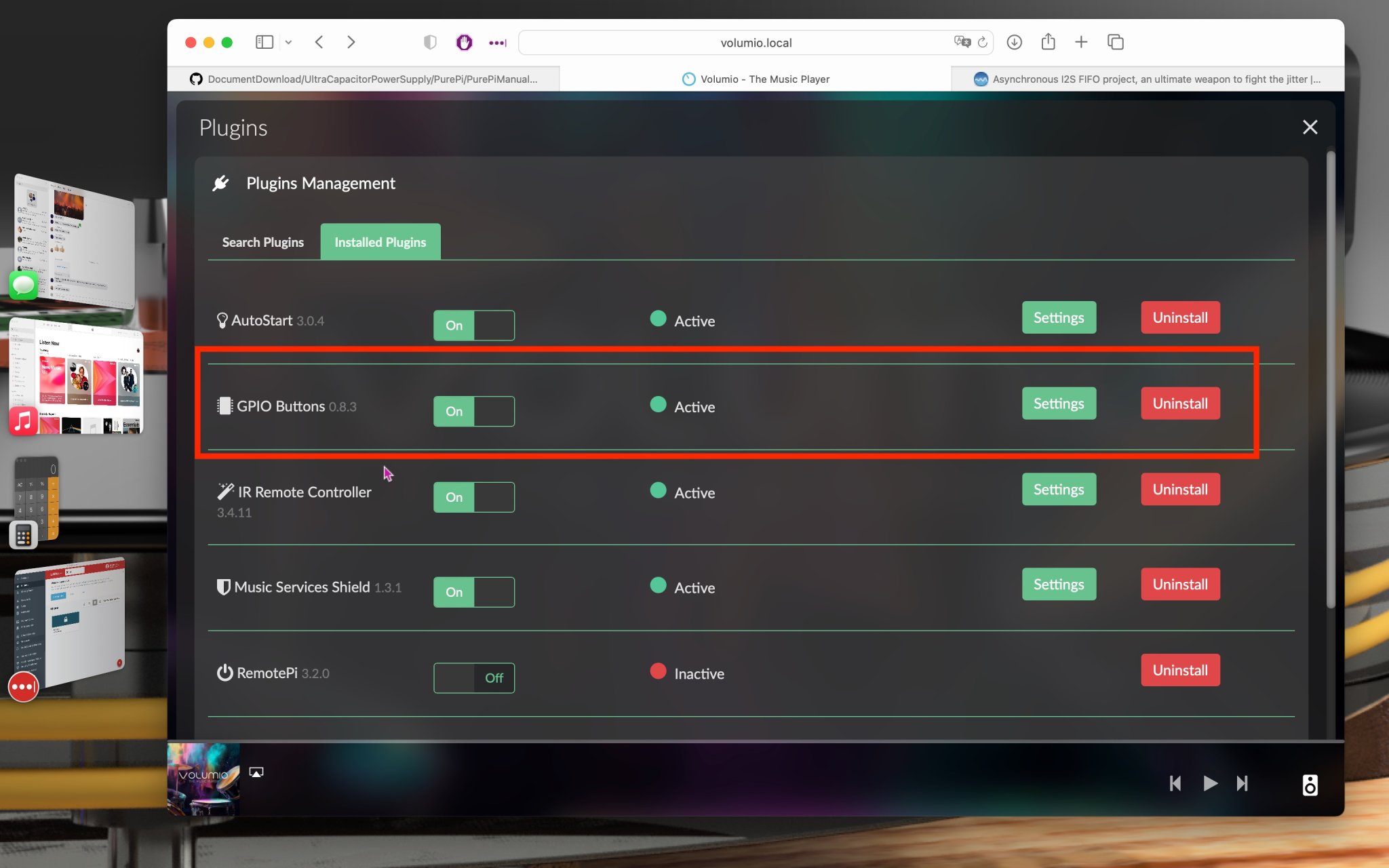This screenshot has height=868, width=1389.
Task: Turn on the RemotePi plugin
Action: (x=474, y=677)
